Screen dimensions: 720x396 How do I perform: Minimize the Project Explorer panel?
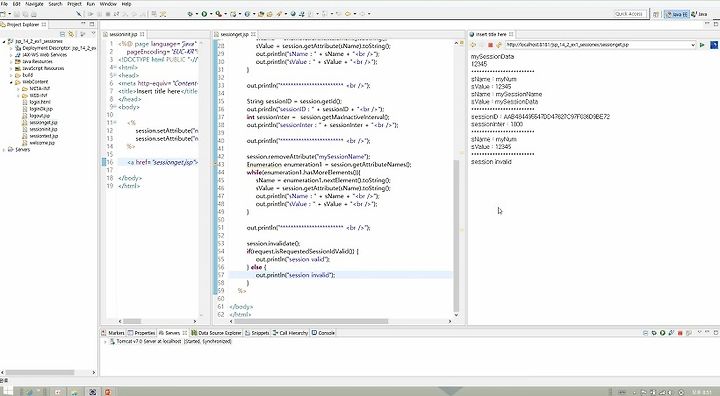(x=84, y=24)
